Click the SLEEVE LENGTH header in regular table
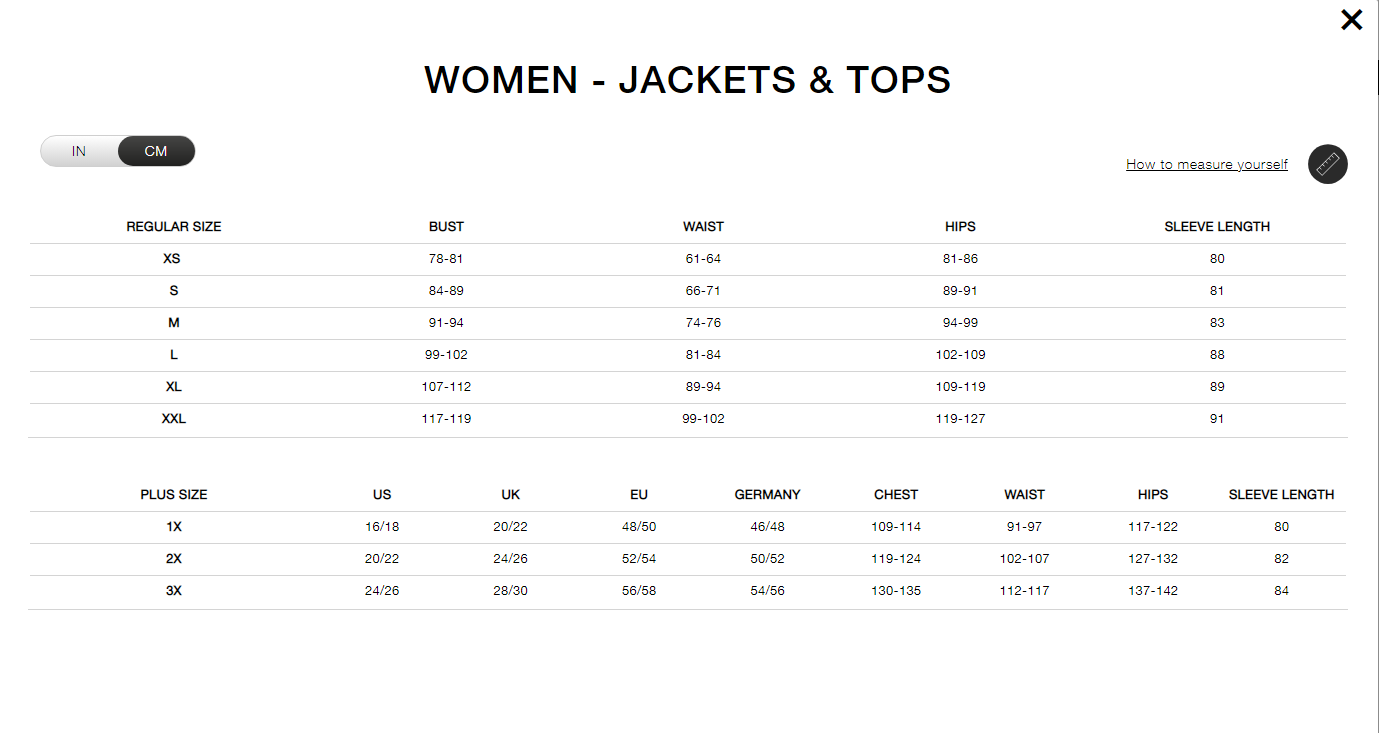 [1217, 227]
